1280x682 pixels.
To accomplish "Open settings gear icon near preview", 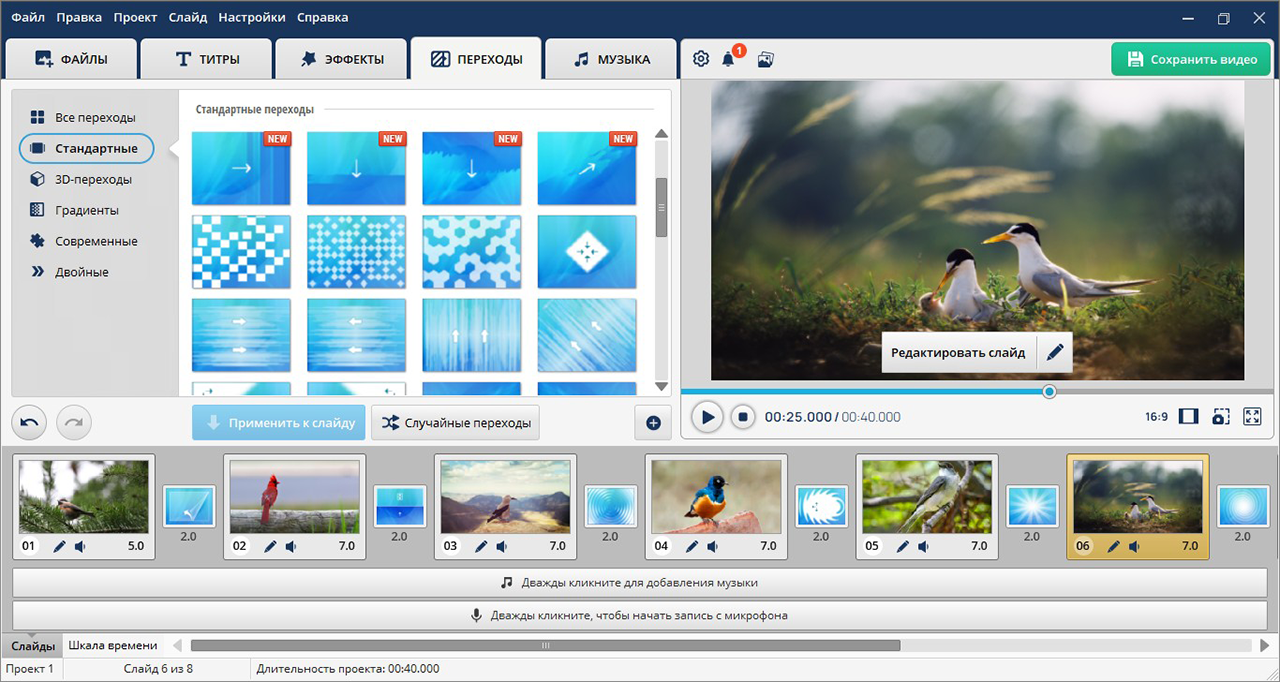I will point(701,59).
